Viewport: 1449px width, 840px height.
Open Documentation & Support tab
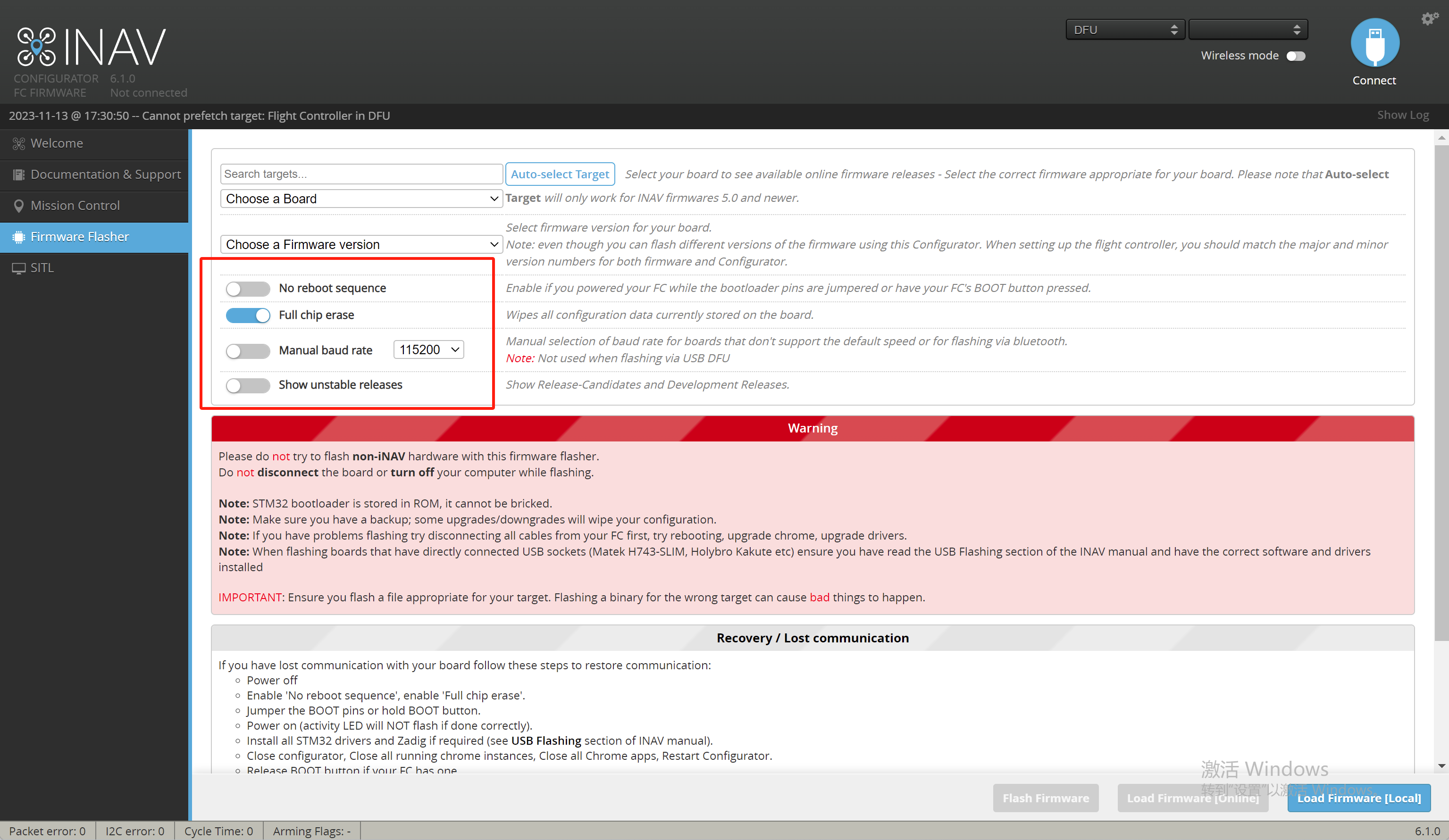pyautogui.click(x=94, y=175)
